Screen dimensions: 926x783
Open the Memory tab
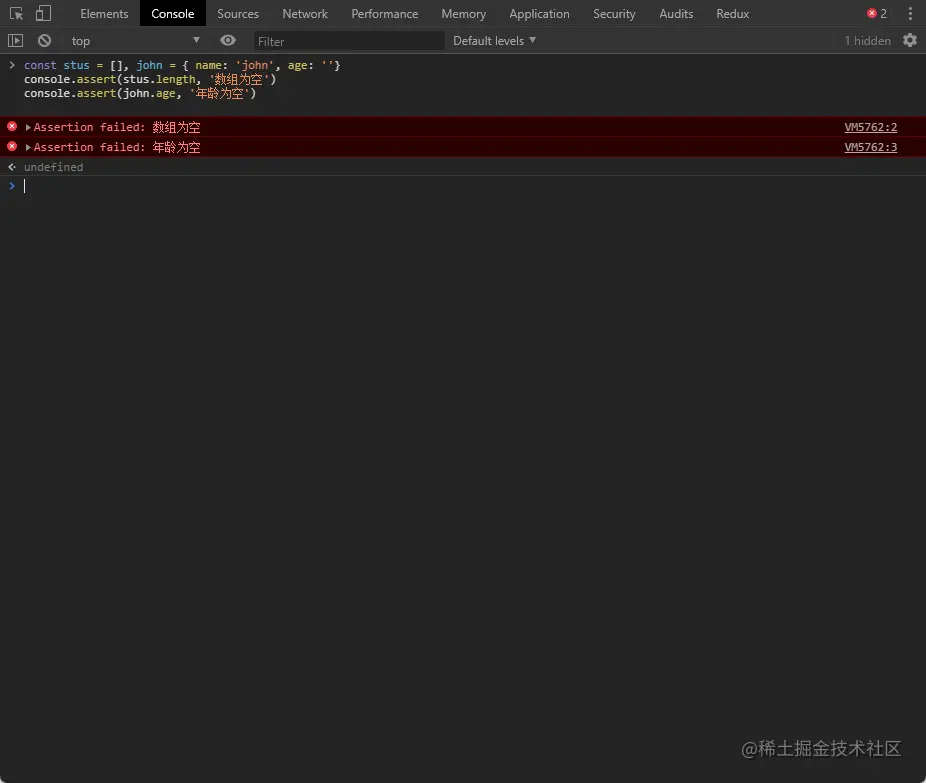point(464,14)
